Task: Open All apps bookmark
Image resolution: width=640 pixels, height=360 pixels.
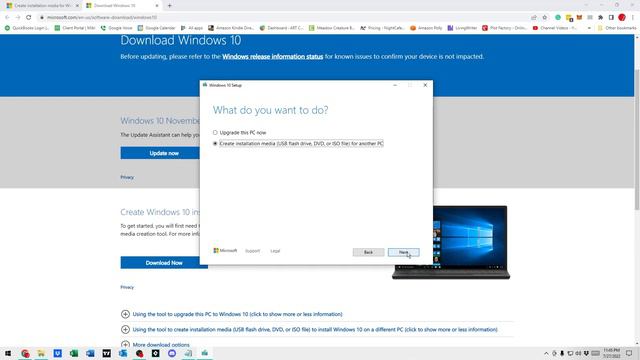Action: click(x=191, y=28)
